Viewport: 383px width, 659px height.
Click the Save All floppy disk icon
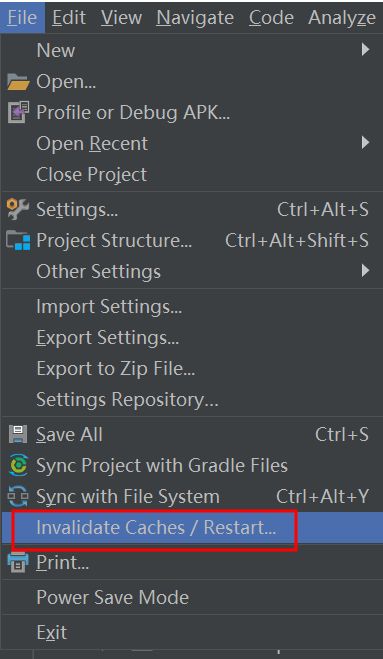(x=18, y=435)
